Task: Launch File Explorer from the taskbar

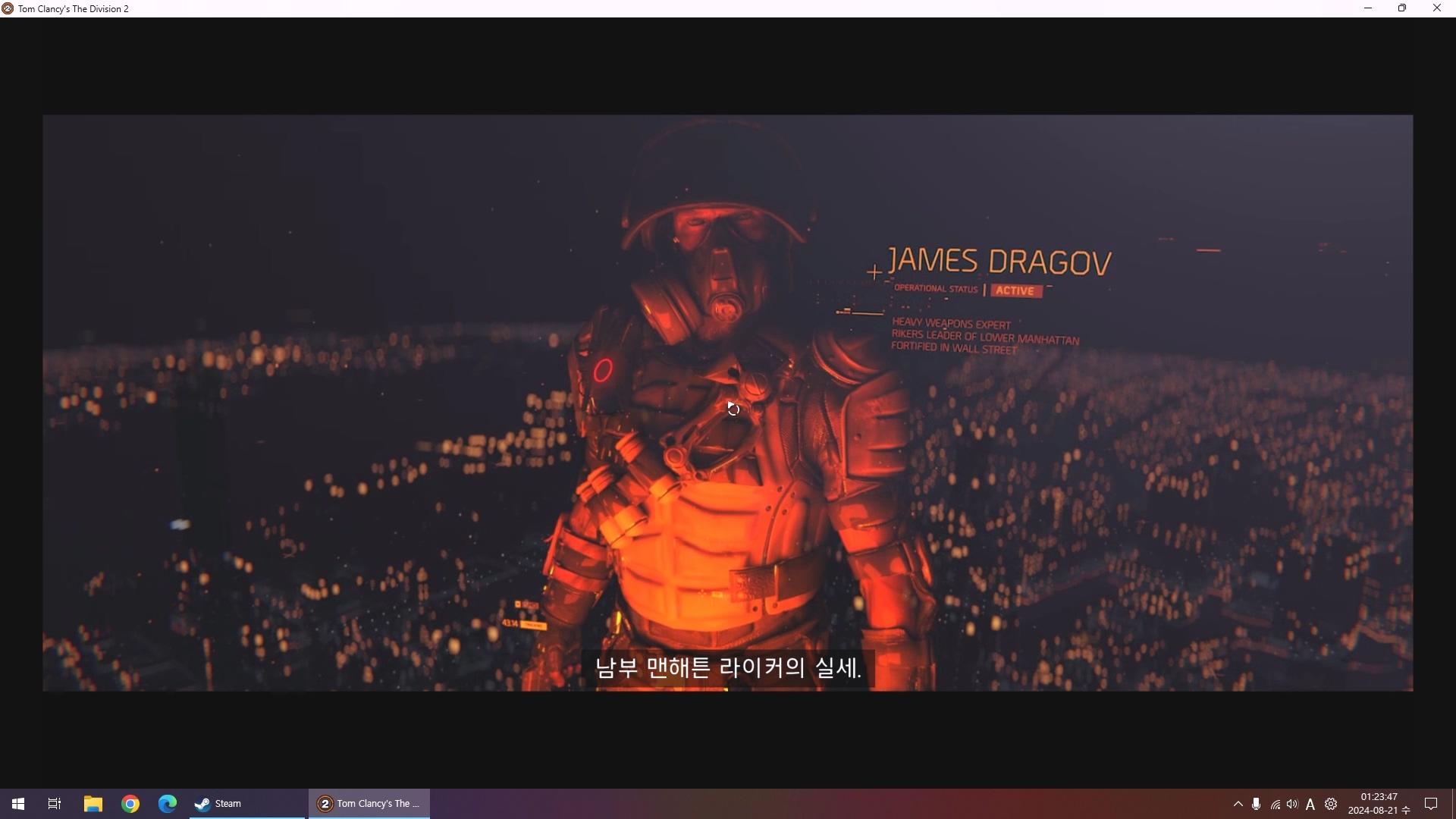Action: [93, 804]
